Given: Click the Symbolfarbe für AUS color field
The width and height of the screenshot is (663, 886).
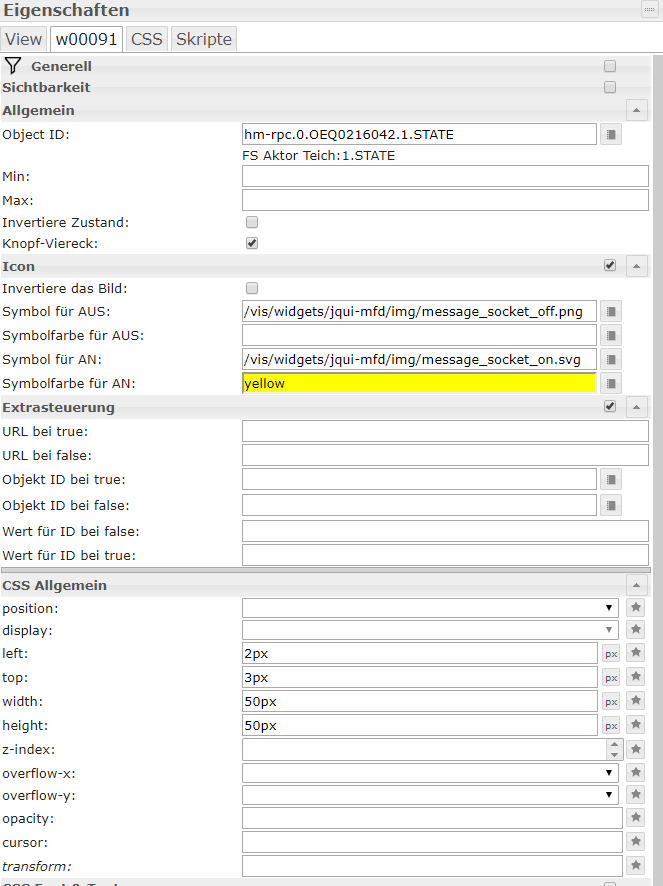Looking at the screenshot, I should (419, 336).
